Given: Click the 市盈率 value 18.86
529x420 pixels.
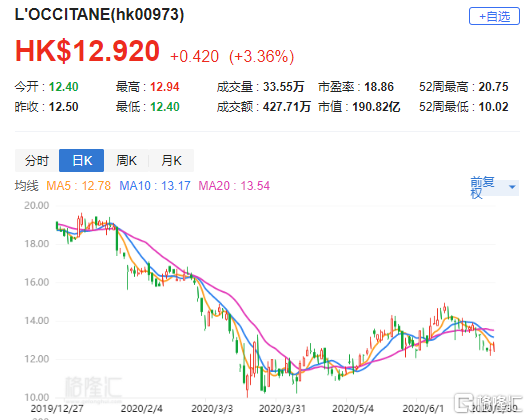Looking at the screenshot, I should pyautogui.click(x=379, y=87).
